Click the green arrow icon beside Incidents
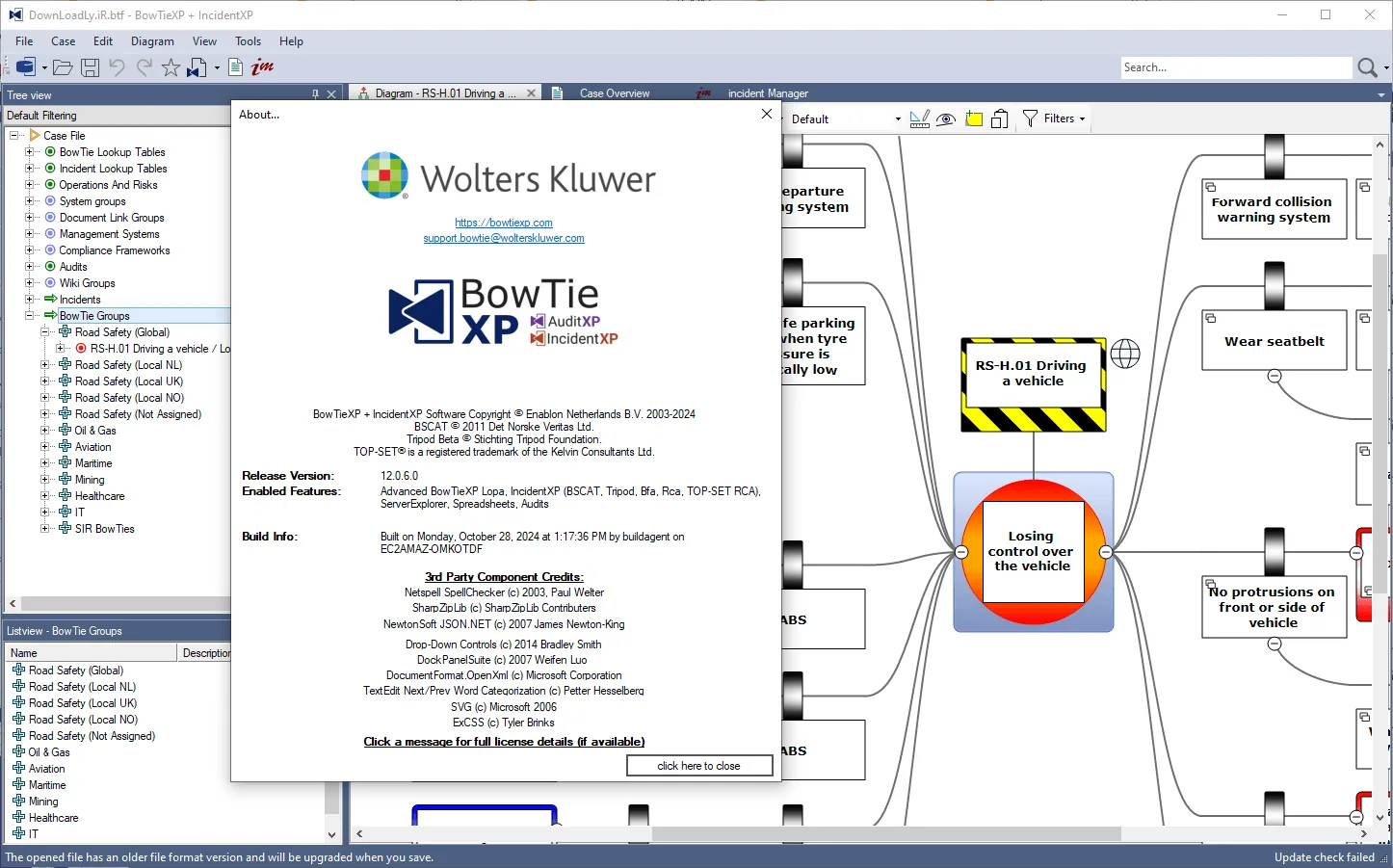This screenshot has height=868, width=1393. tap(50, 300)
